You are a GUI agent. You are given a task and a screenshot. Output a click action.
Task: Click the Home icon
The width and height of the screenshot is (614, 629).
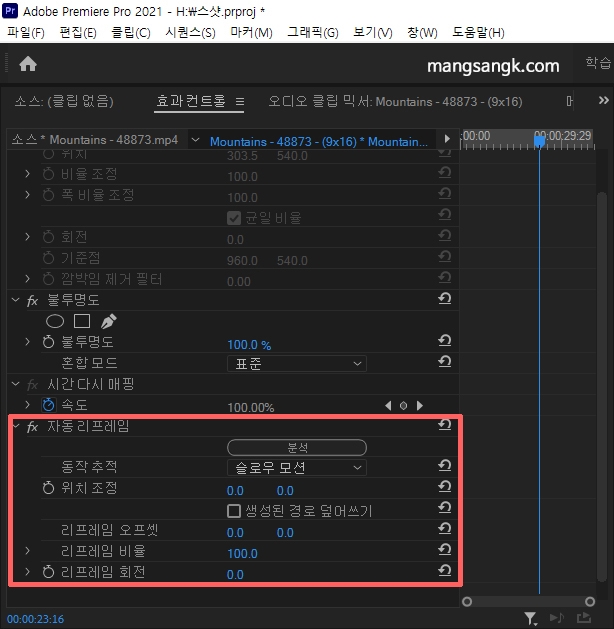(28, 64)
